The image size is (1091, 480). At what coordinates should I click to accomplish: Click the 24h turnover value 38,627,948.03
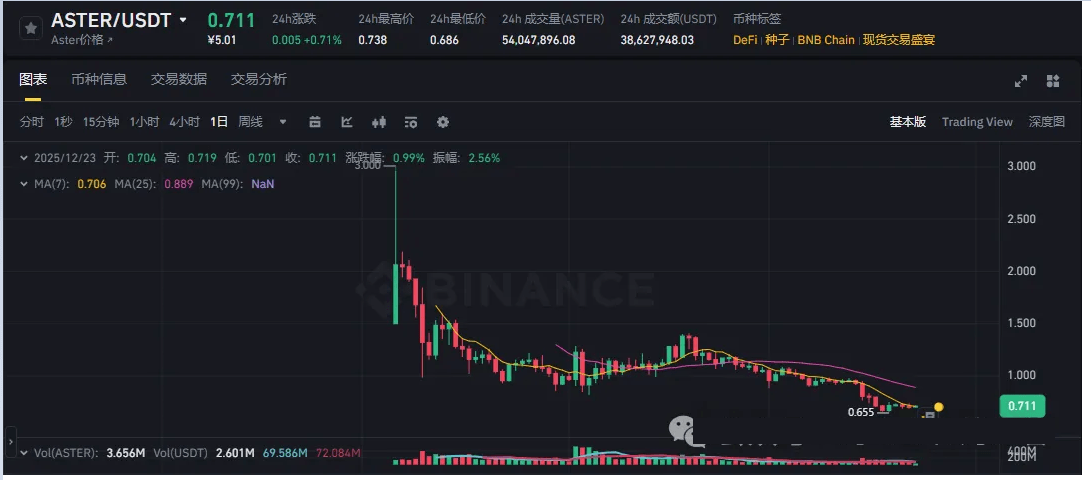click(657, 40)
